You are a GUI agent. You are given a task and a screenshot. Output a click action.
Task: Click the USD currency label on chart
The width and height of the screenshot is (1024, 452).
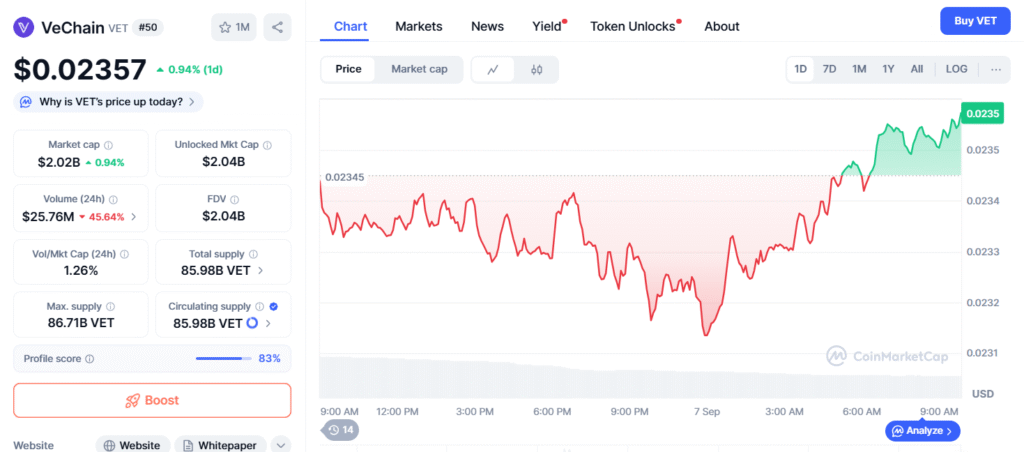tap(984, 394)
